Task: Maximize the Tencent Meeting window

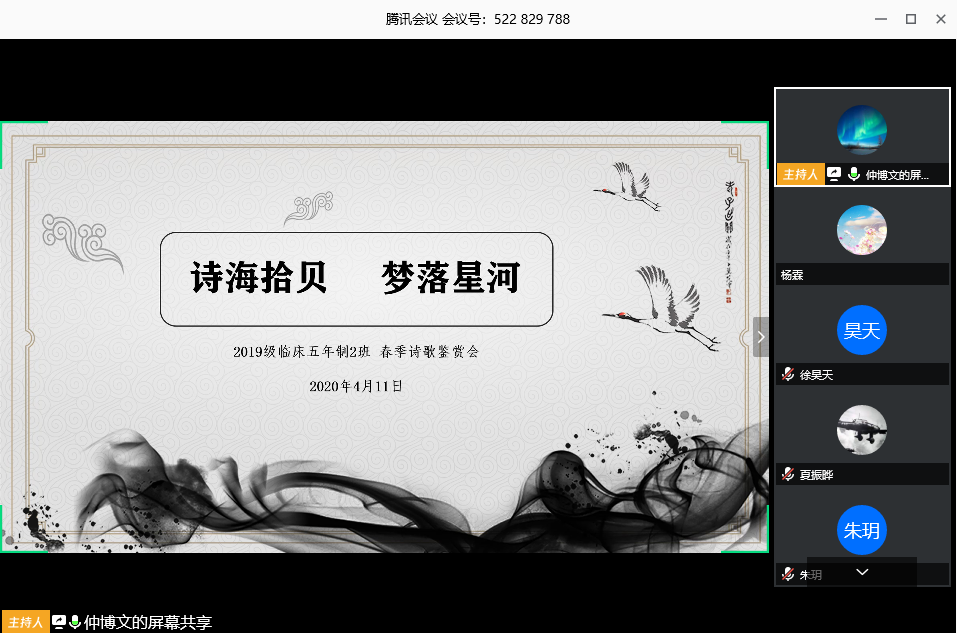Action: 911,19
